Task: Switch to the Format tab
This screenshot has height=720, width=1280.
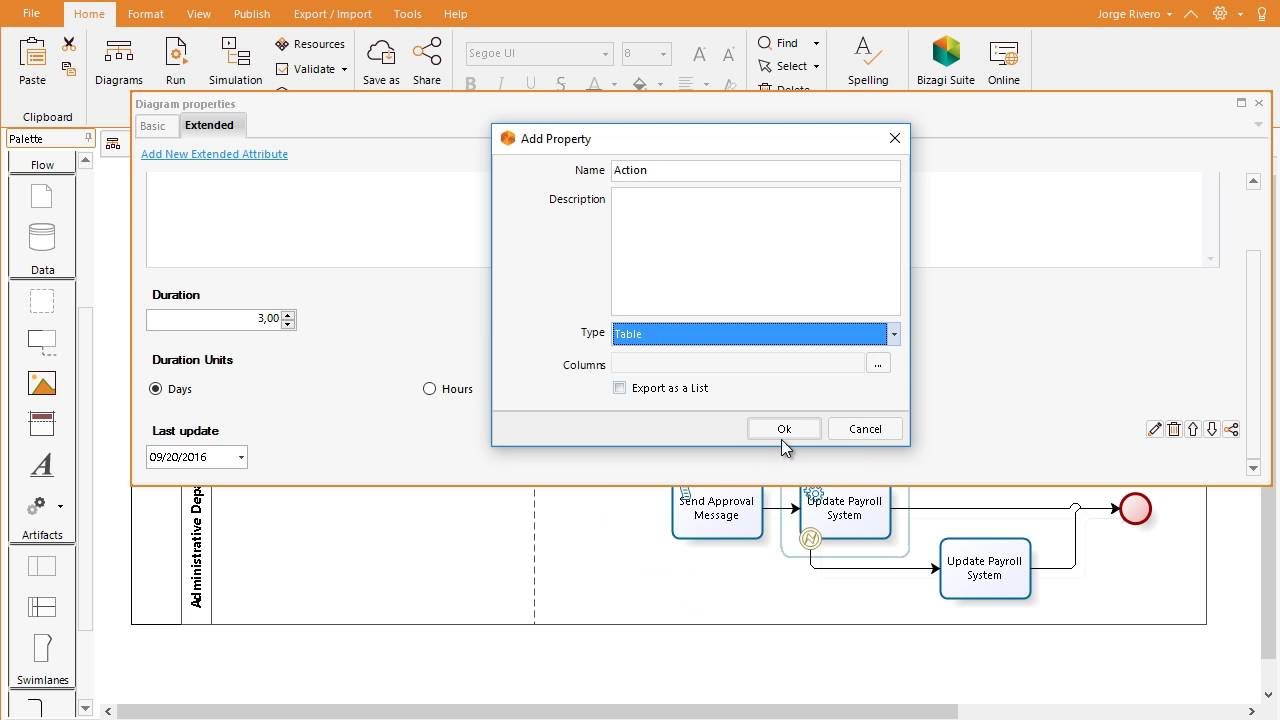Action: 145,14
